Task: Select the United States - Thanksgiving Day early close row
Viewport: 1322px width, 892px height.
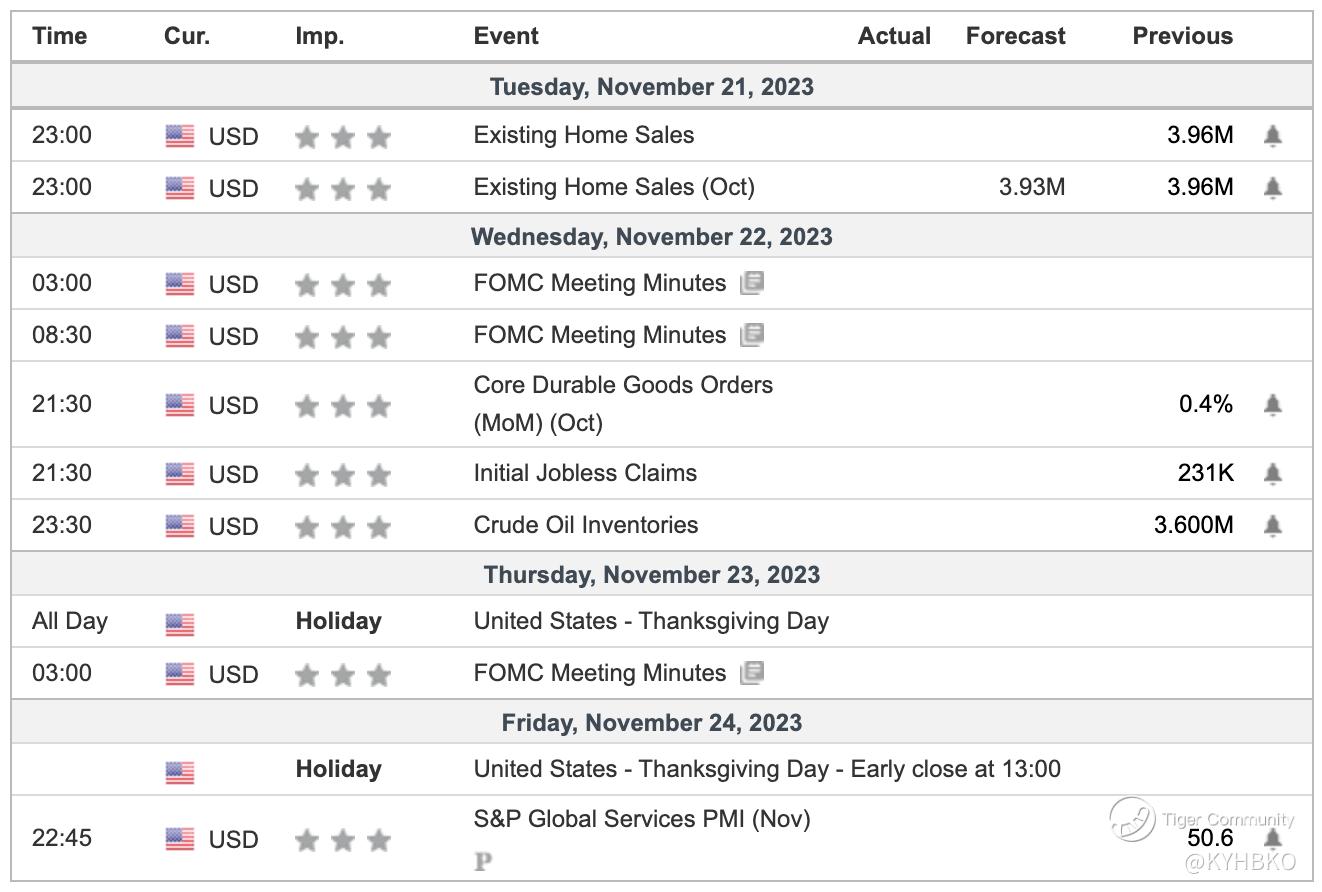Action: pyautogui.click(x=767, y=769)
